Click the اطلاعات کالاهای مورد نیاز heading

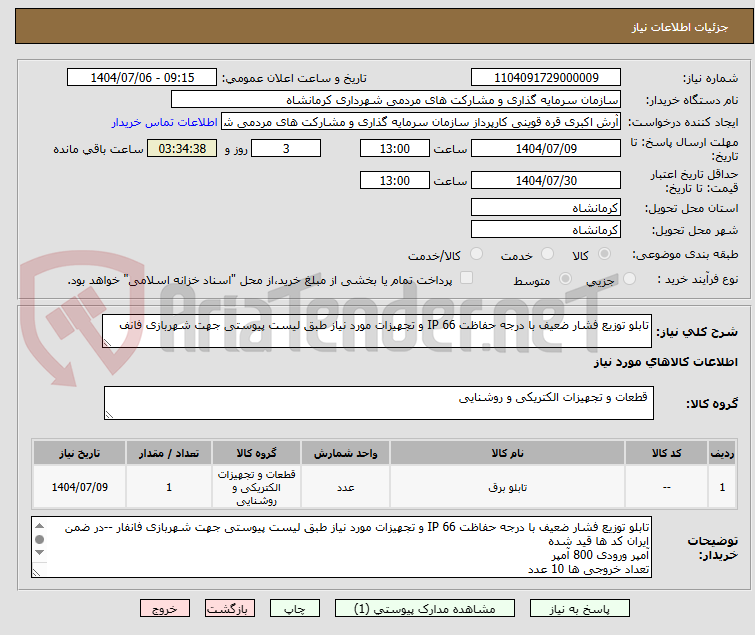(665, 362)
